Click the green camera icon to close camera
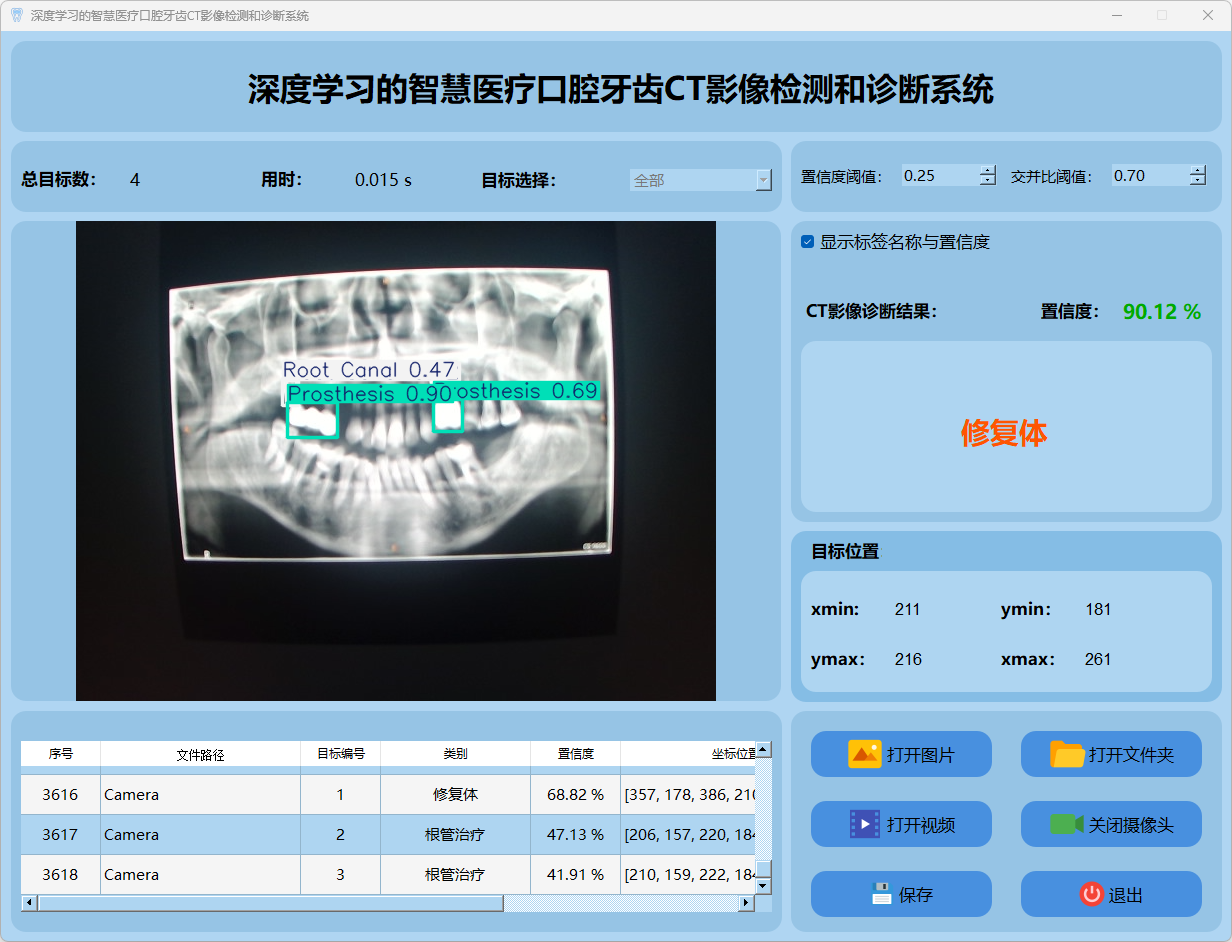This screenshot has width=1232, height=942. coord(1066,824)
